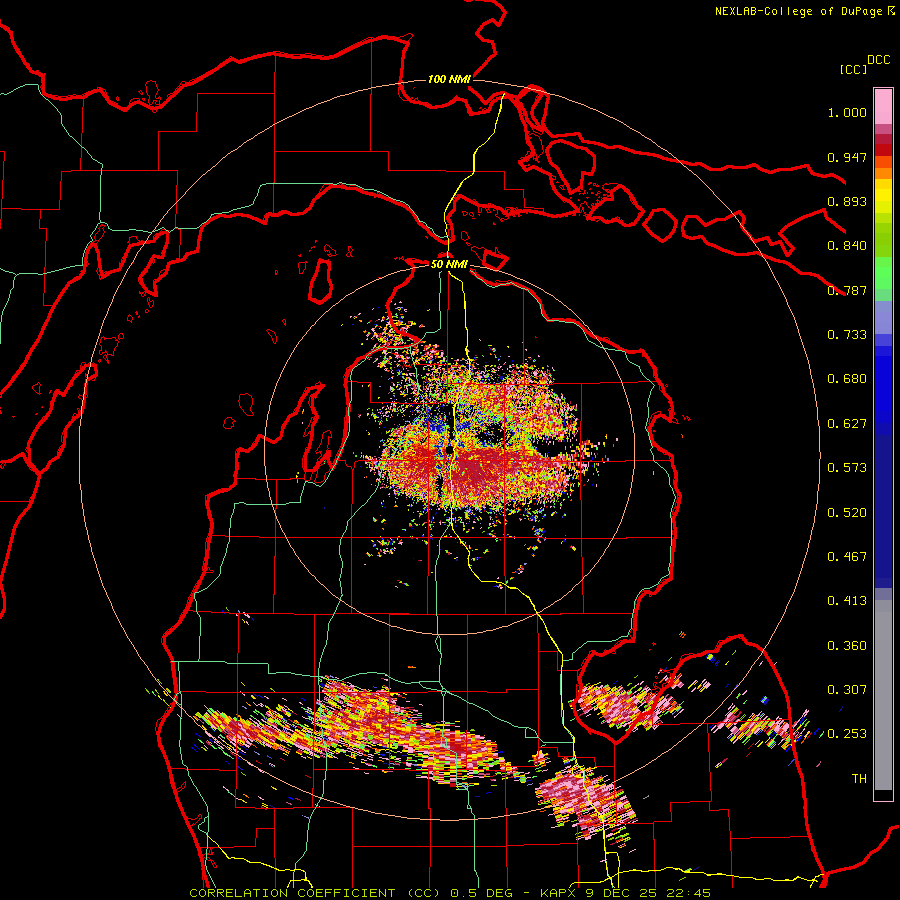Image resolution: width=900 pixels, height=900 pixels.
Task: Click the Correlation Coefficient caption at bottom
Action: click(x=450, y=893)
